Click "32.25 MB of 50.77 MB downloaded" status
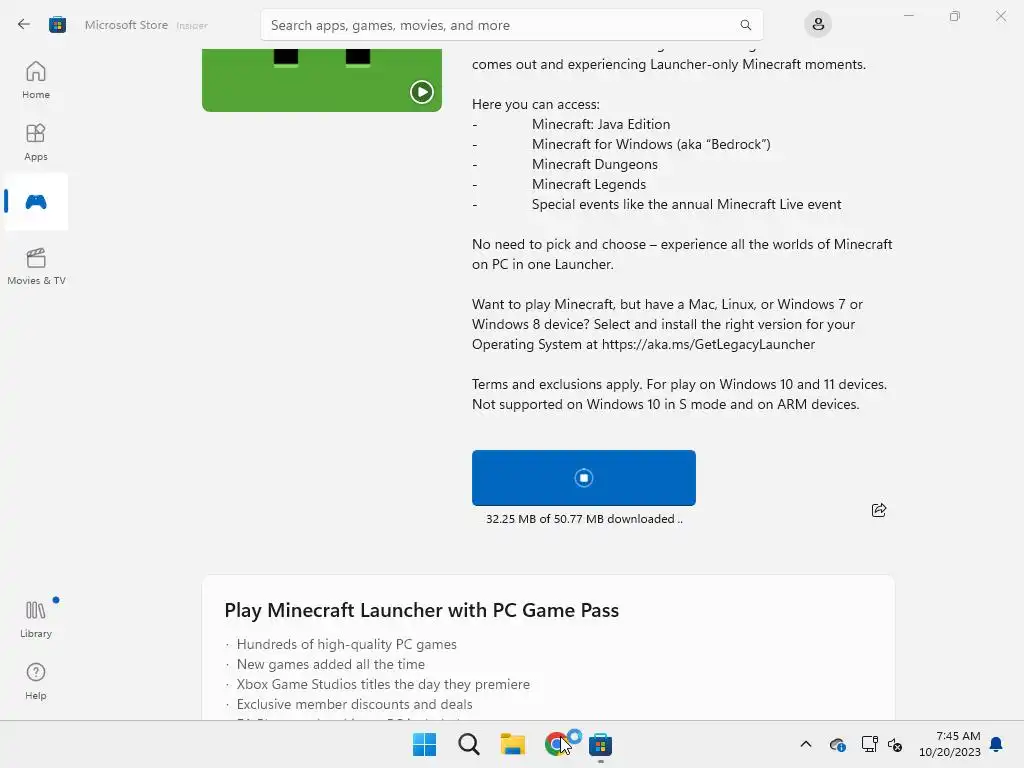 tap(584, 519)
